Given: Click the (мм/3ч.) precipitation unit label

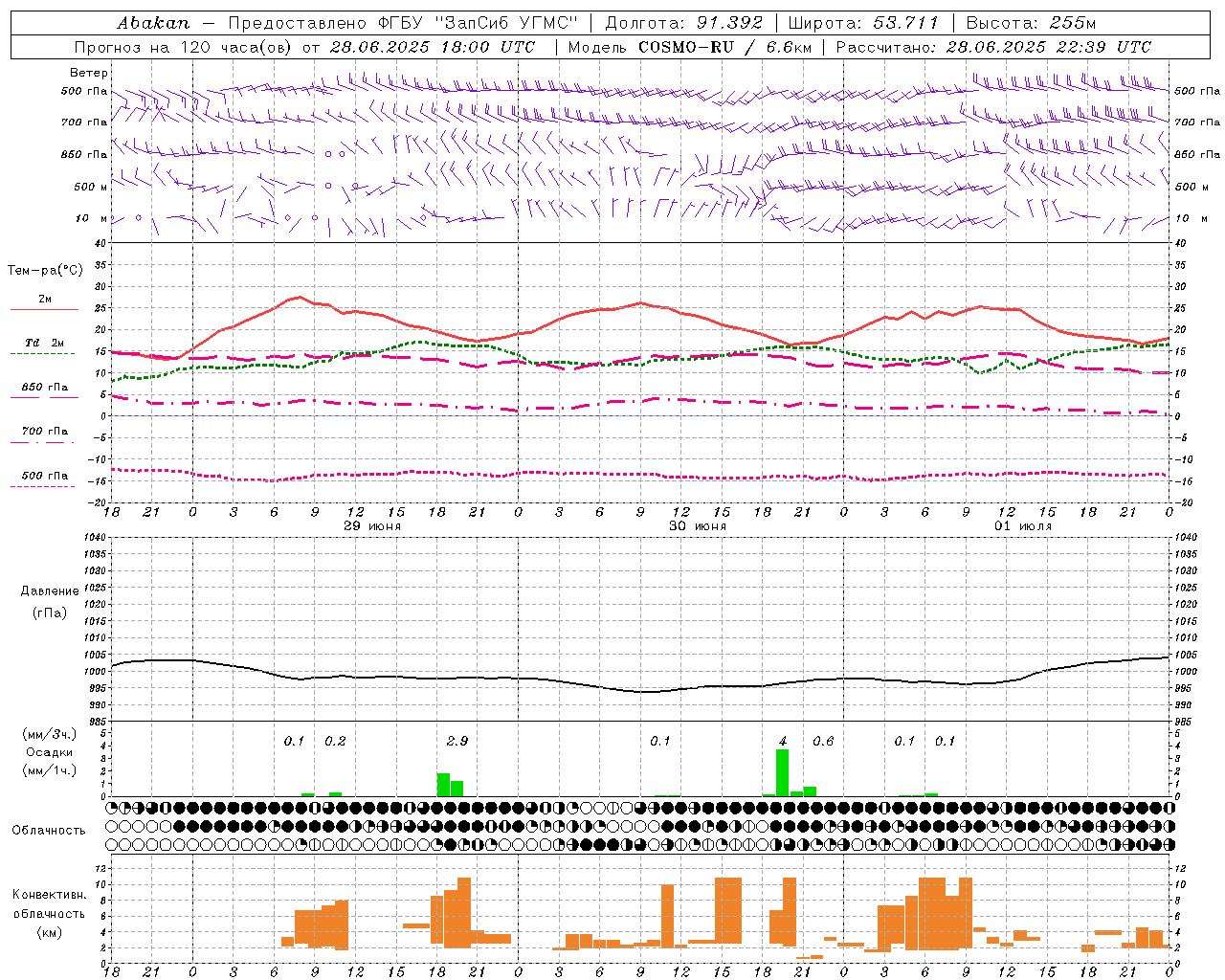Looking at the screenshot, I should pyautogui.click(x=50, y=734).
